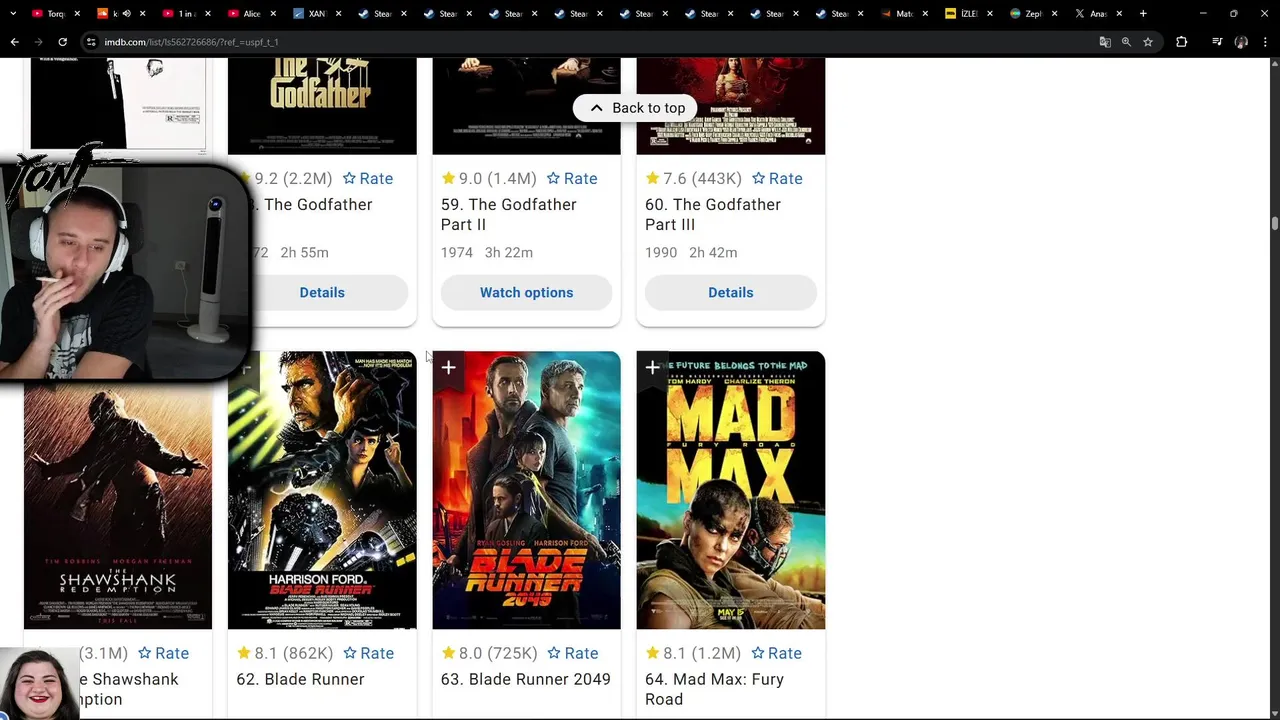The height and width of the screenshot is (720, 1280).
Task: Open The Godfather Part III title link
Action: coord(713,214)
